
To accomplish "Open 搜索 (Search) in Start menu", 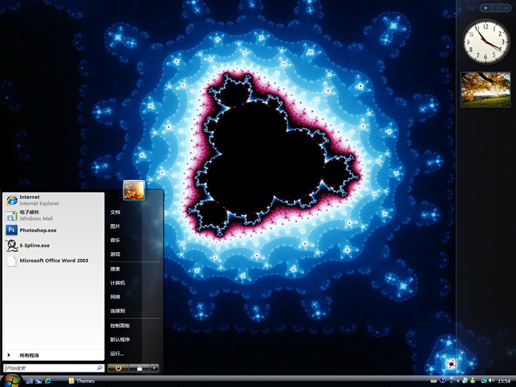I will [x=115, y=269].
